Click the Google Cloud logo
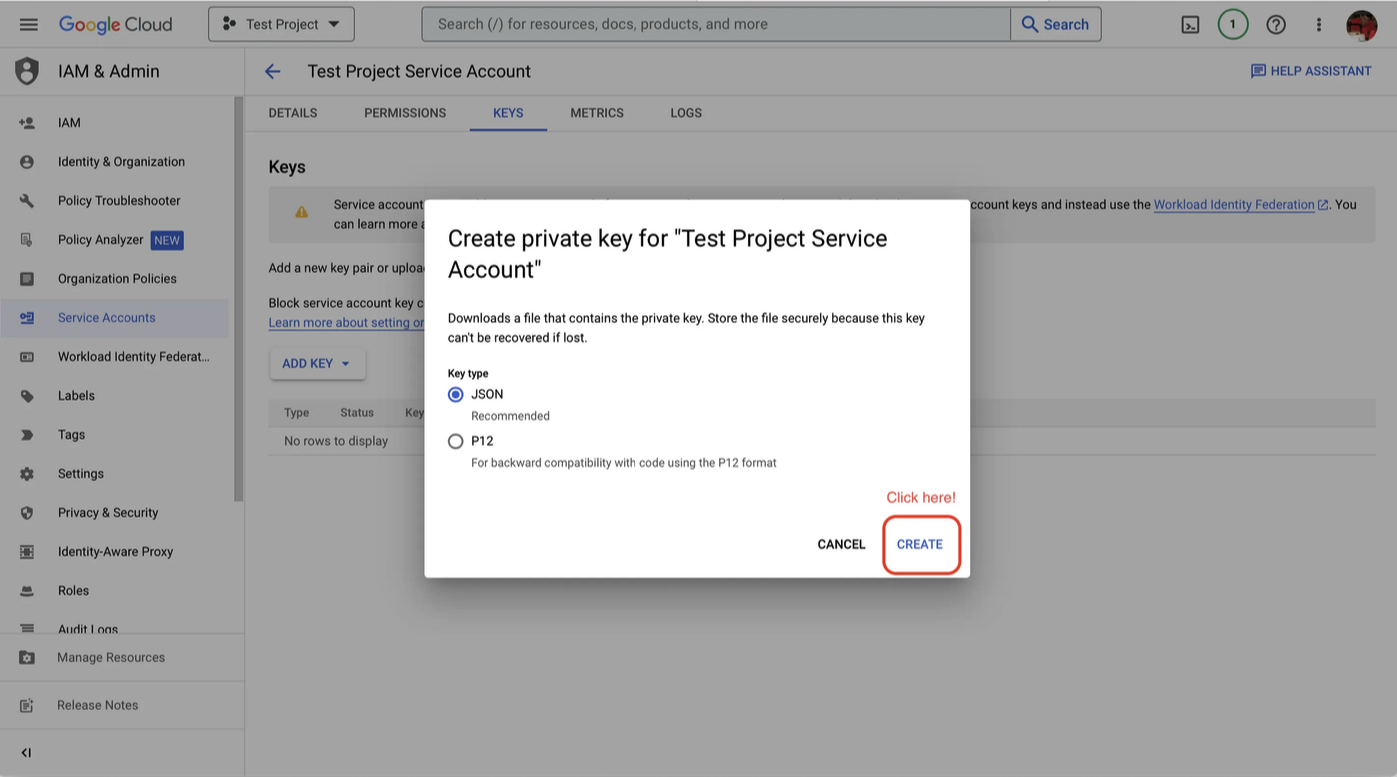Image resolution: width=1397 pixels, height=777 pixels. click(x=115, y=24)
